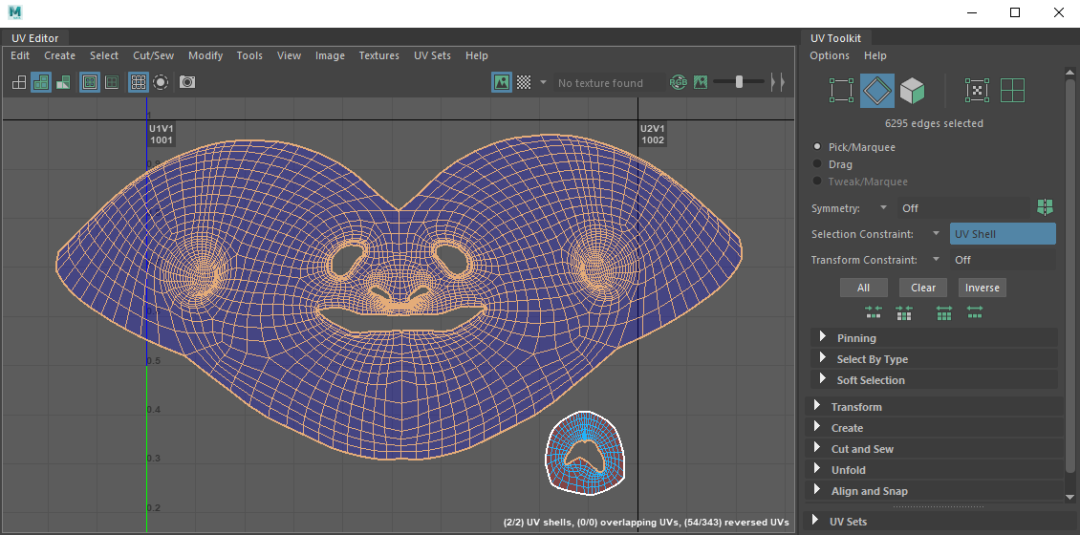This screenshot has width=1080, height=535.
Task: Open the Cut/Sew menu
Action: point(154,56)
